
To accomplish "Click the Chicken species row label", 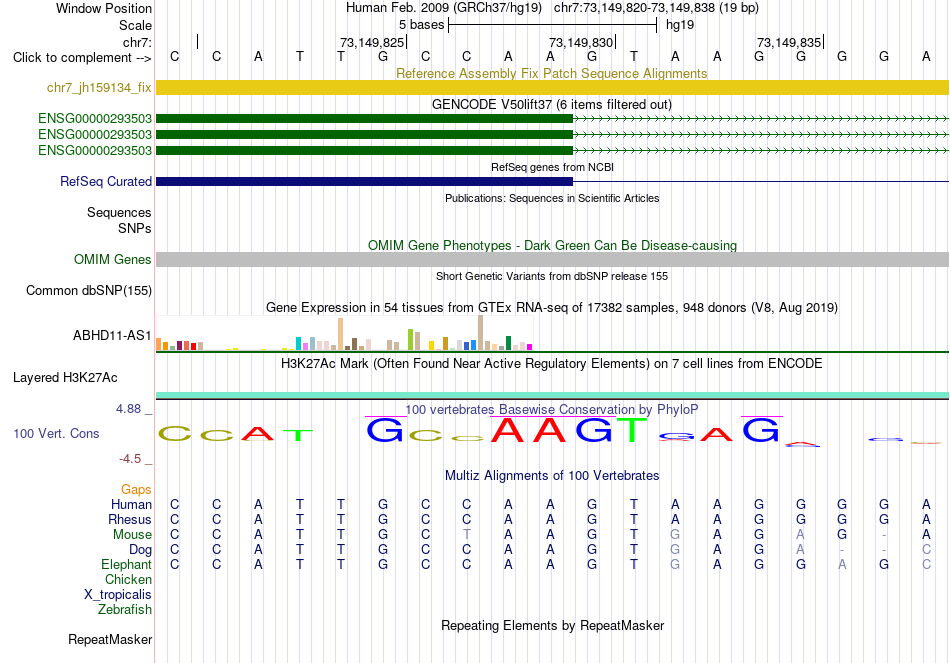I will pos(128,579).
